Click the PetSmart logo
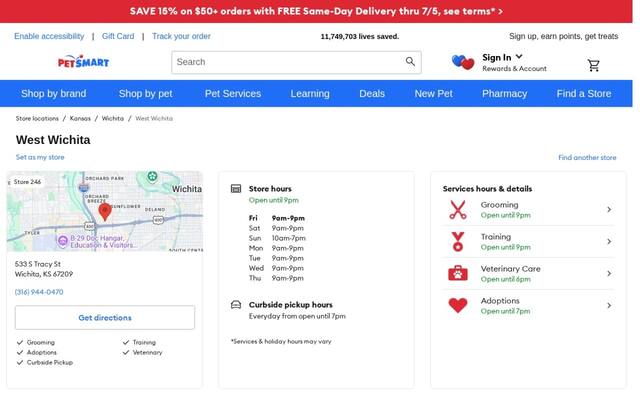The width and height of the screenshot is (640, 400). pyautogui.click(x=83, y=62)
